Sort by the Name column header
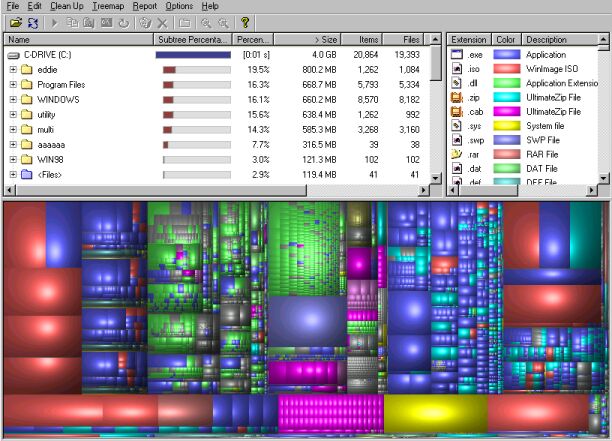Image resolution: width=612 pixels, height=441 pixels. point(78,40)
